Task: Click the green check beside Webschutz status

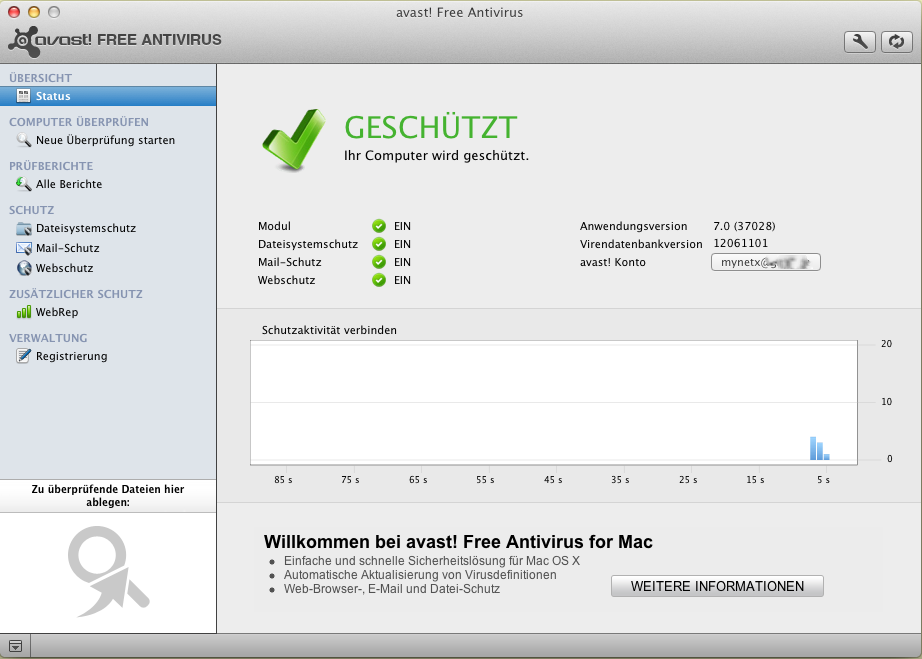Action: click(x=379, y=280)
